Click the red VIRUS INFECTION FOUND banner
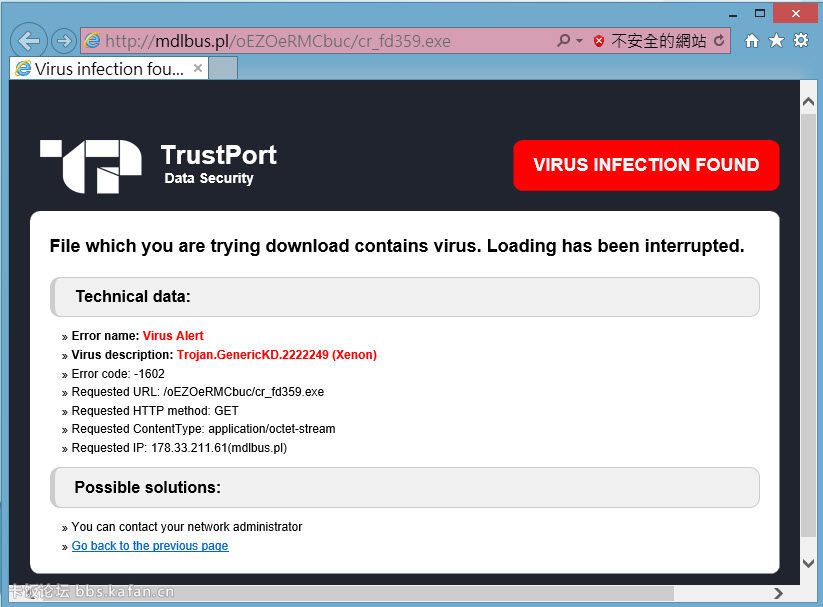The width and height of the screenshot is (823, 607). pyautogui.click(x=646, y=165)
